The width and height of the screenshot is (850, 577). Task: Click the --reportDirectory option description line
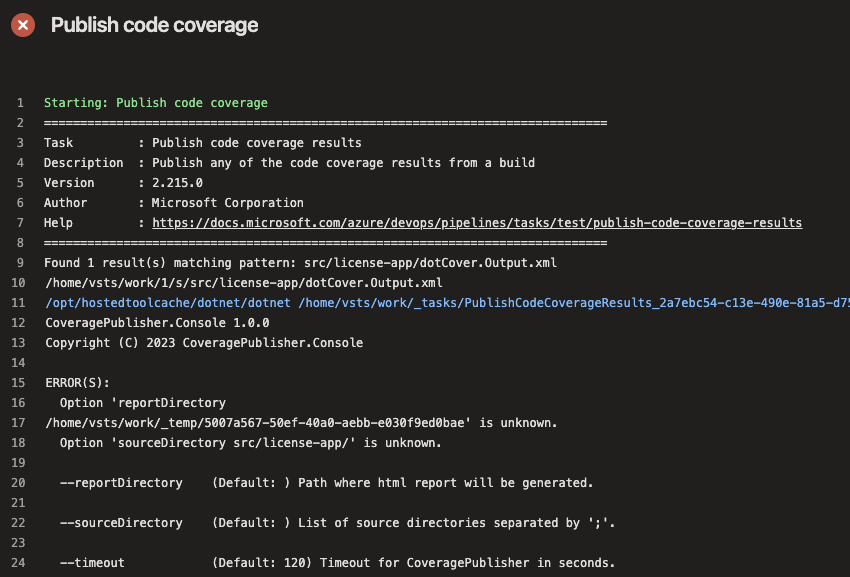tap(320, 482)
